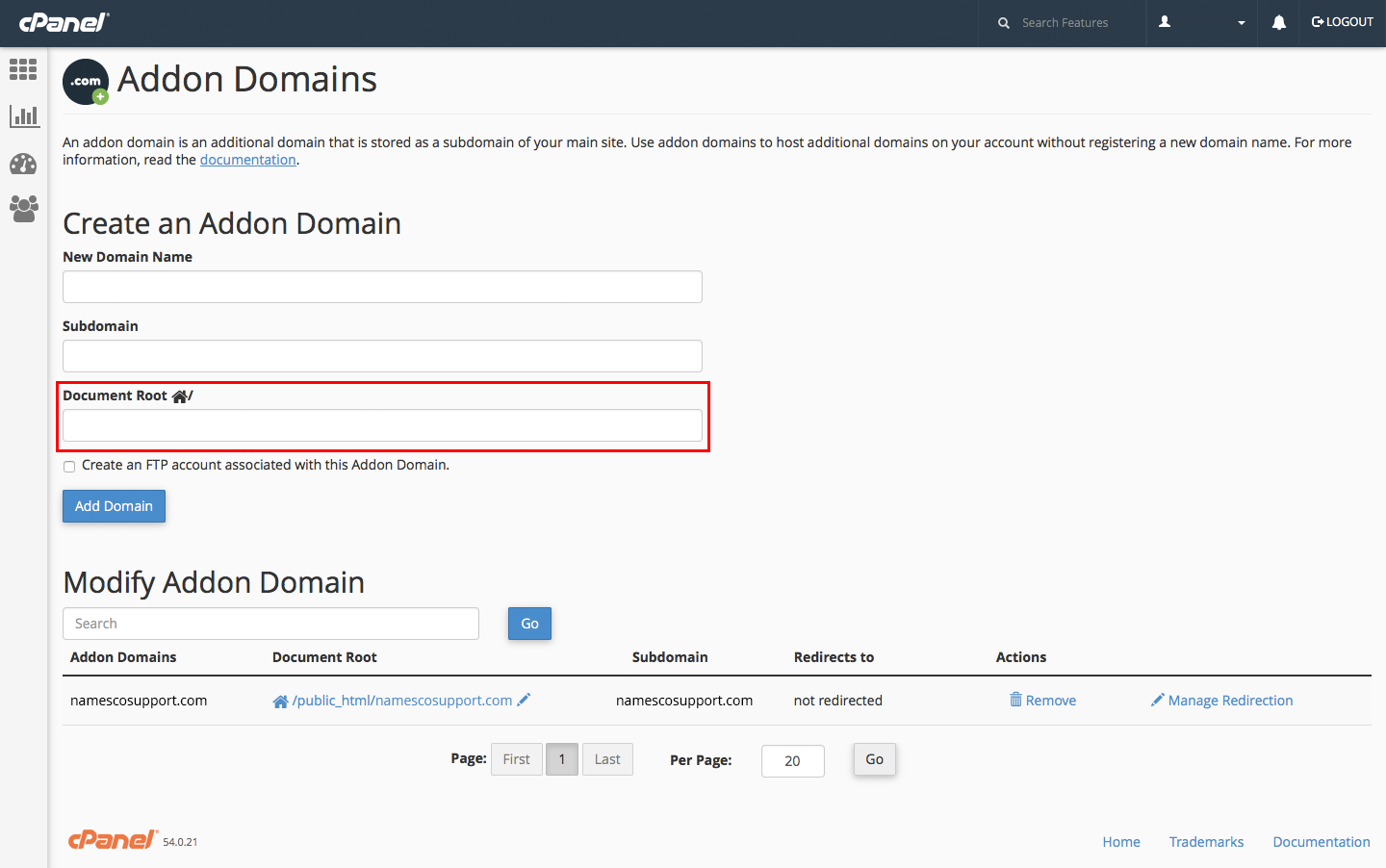Go to Last page
The width and height of the screenshot is (1386, 868).
[607, 759]
